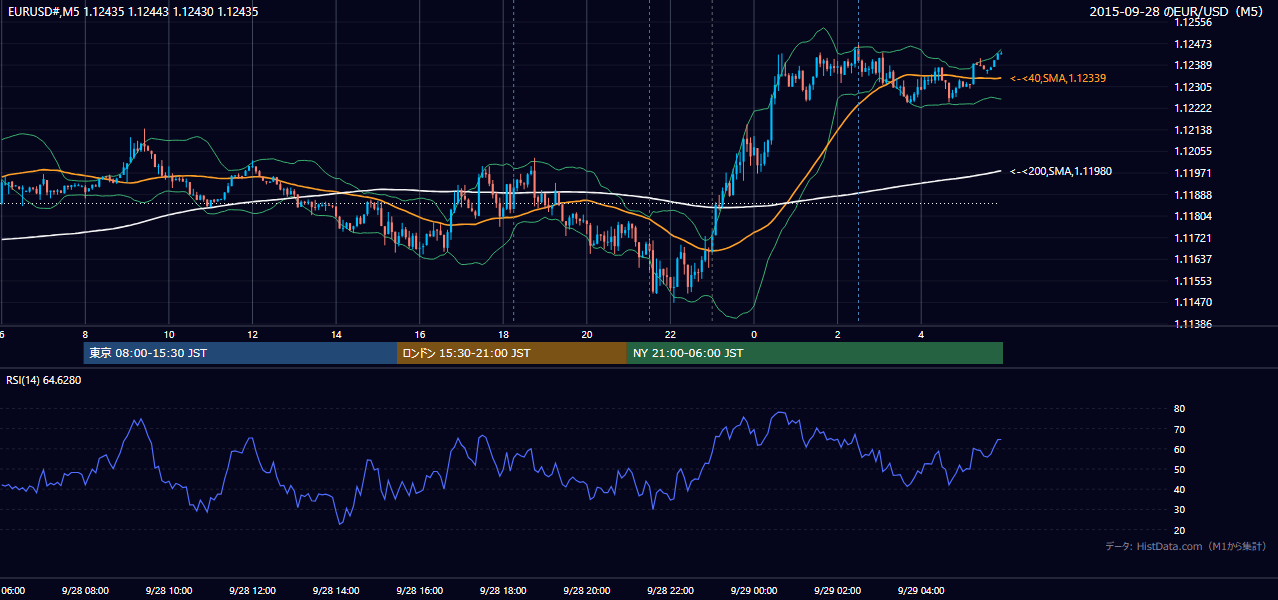Click hour label 2 above NY session bar
Image resolution: width=1278 pixels, height=600 pixels.
pyautogui.click(x=838, y=335)
